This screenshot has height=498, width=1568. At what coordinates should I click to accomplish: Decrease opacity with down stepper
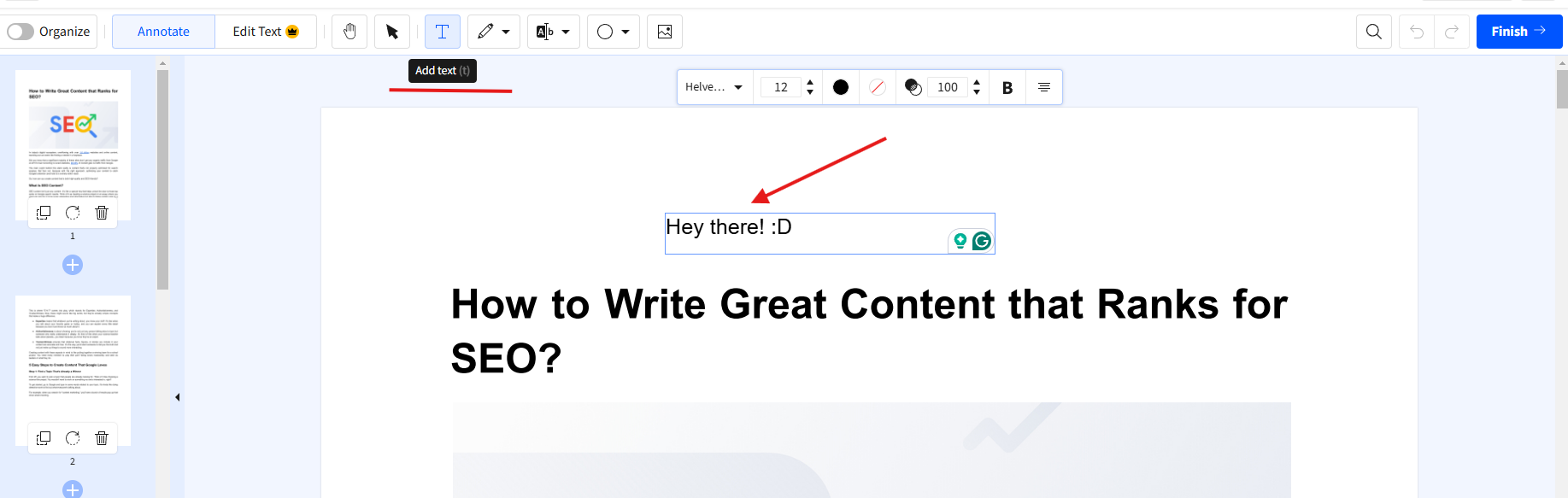tap(977, 92)
